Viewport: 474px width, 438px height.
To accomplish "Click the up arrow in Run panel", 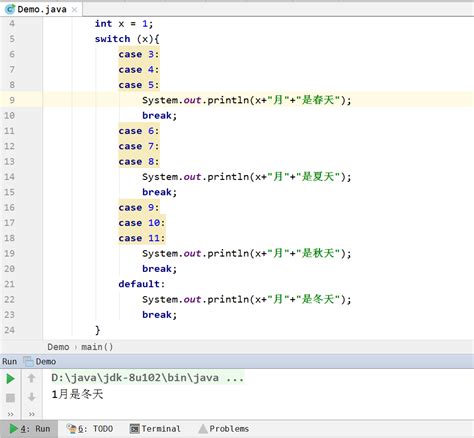I will click(x=31, y=378).
